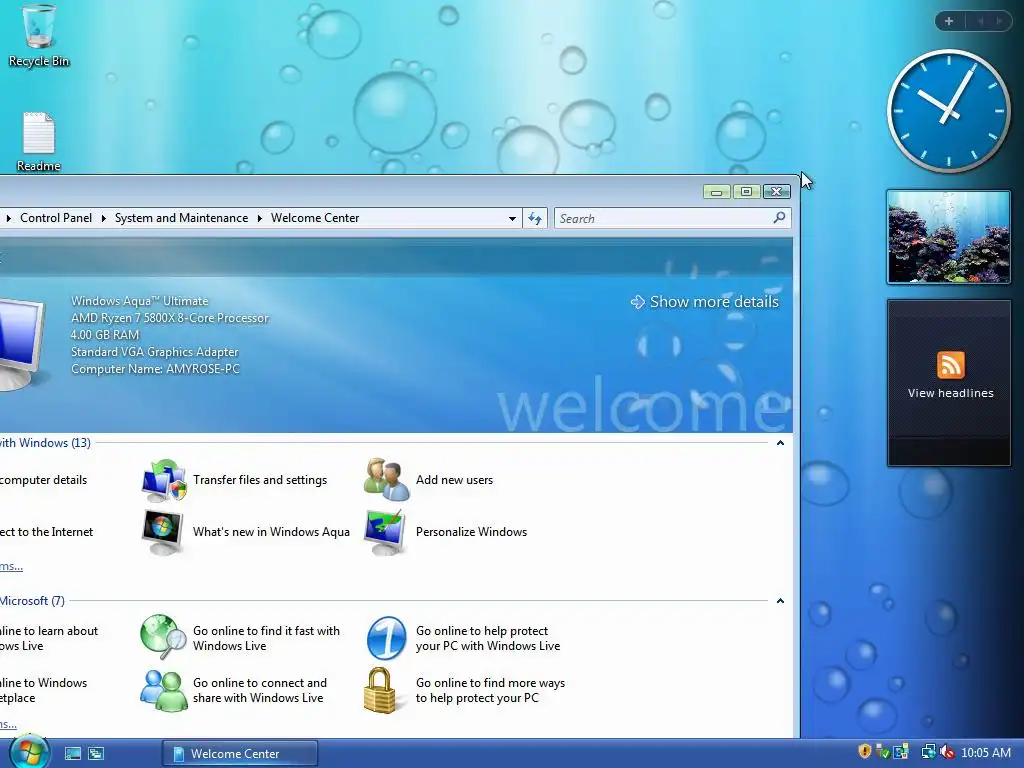
Task: Click Go online to help protect your PC
Action: pyautogui.click(x=488, y=638)
